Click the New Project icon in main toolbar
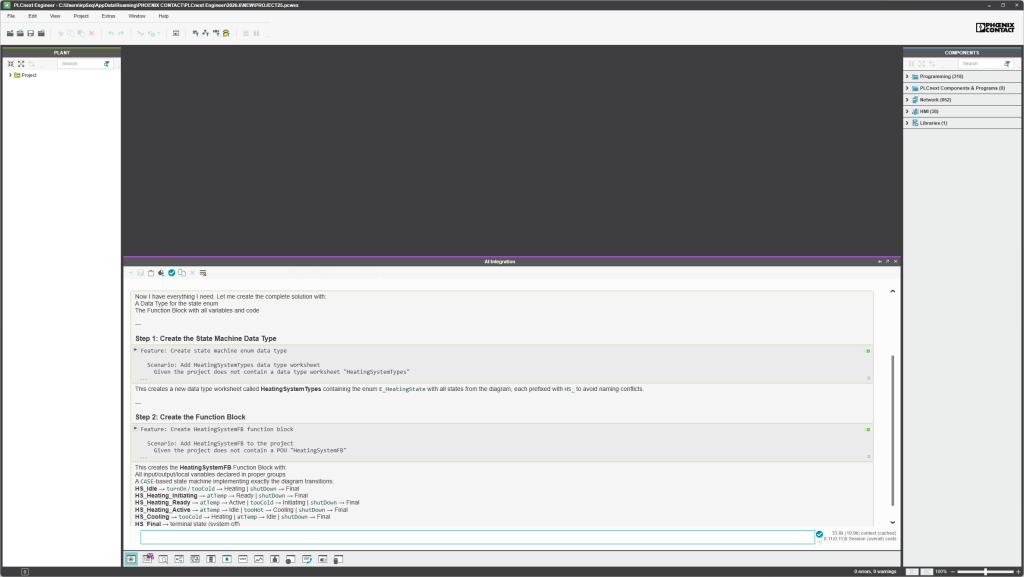 [10, 33]
